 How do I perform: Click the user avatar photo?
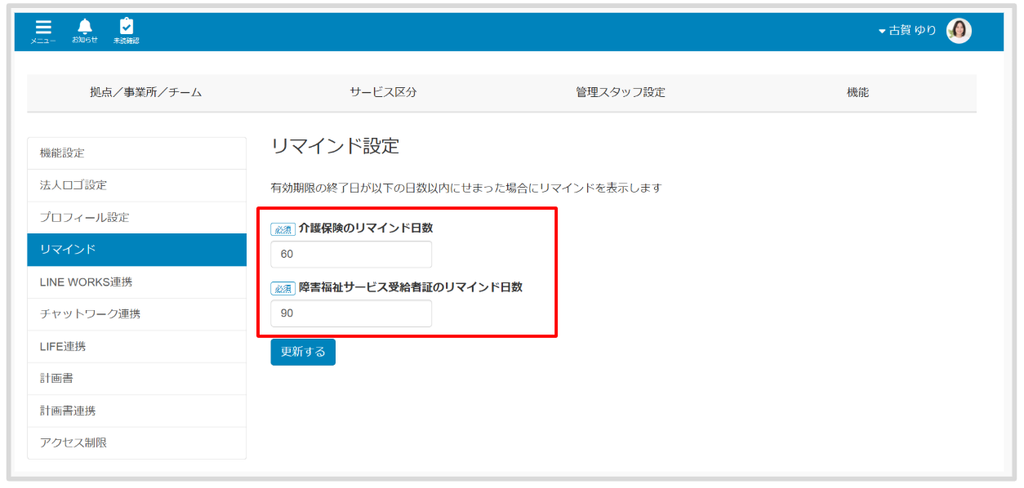[959, 31]
